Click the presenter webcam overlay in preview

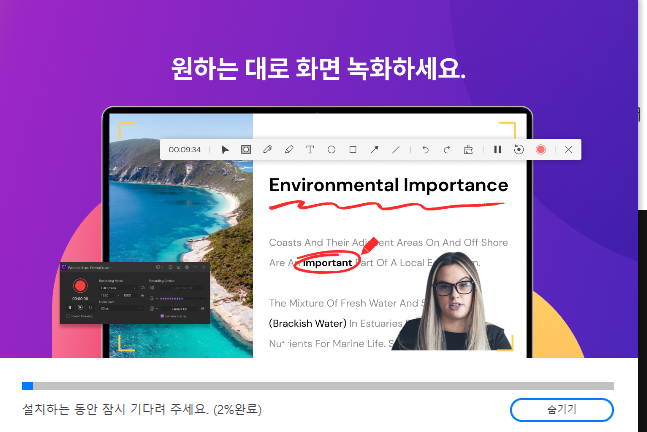(x=452, y=301)
